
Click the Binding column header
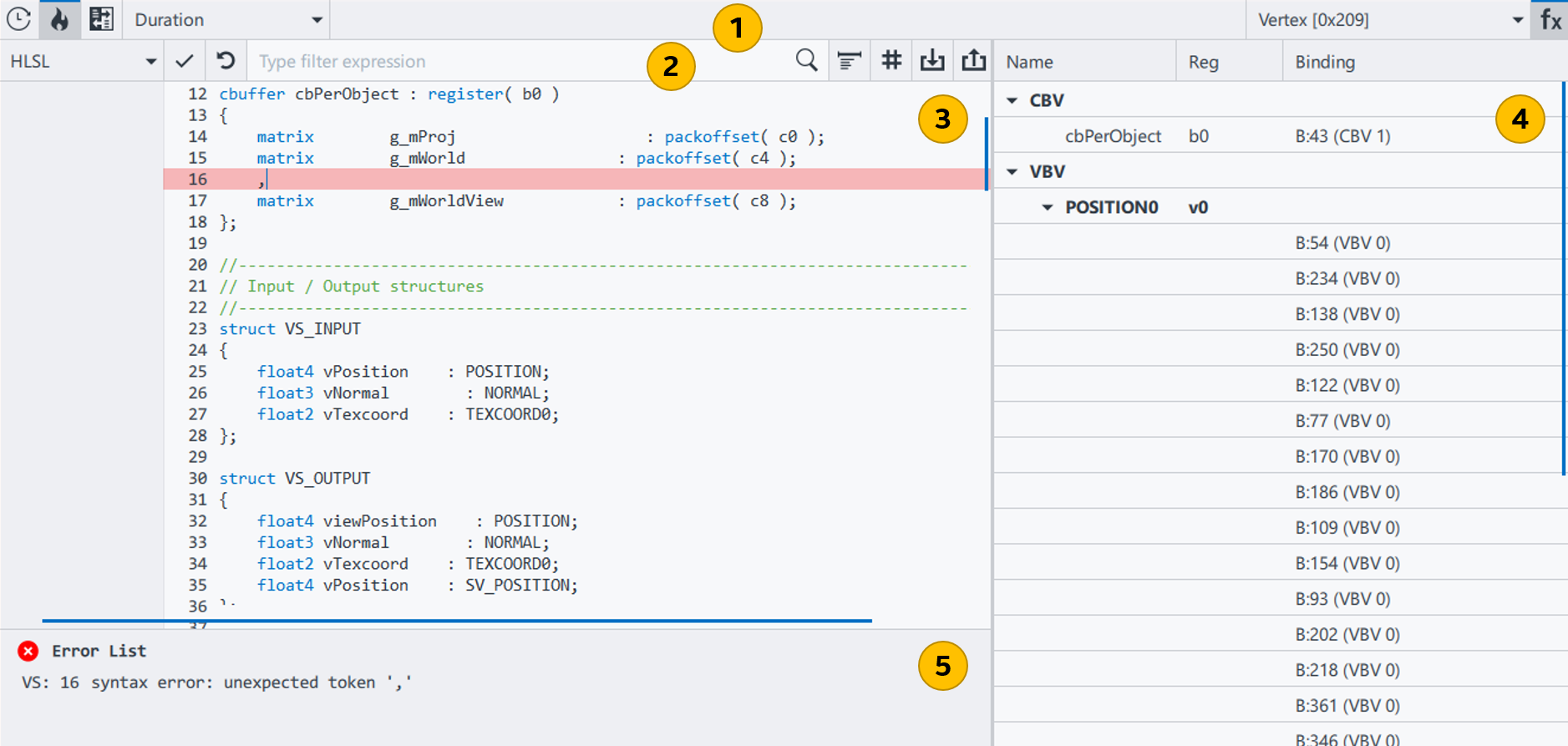tap(1325, 62)
